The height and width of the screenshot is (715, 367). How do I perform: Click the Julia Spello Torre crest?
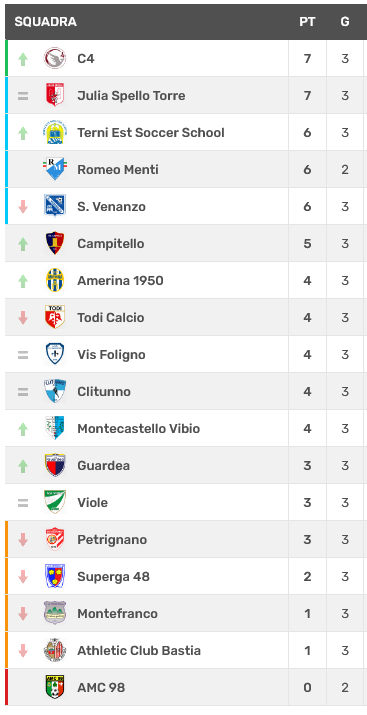point(55,95)
